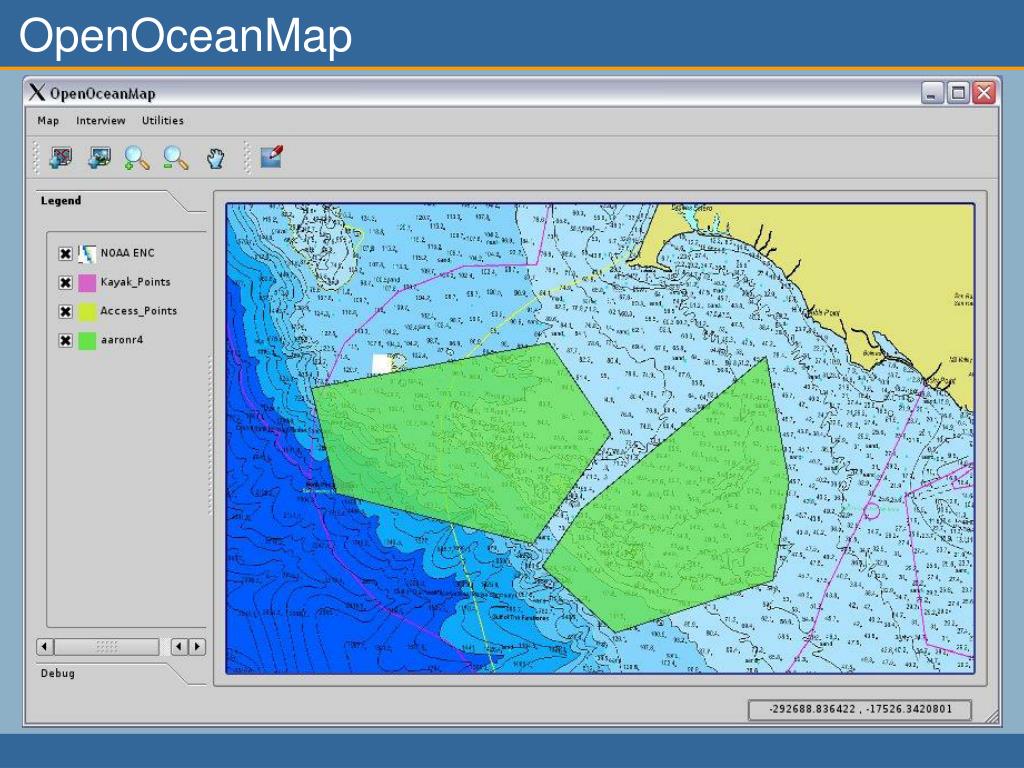The image size is (1024, 768).
Task: Open the Interview menu
Action: pyautogui.click(x=101, y=121)
